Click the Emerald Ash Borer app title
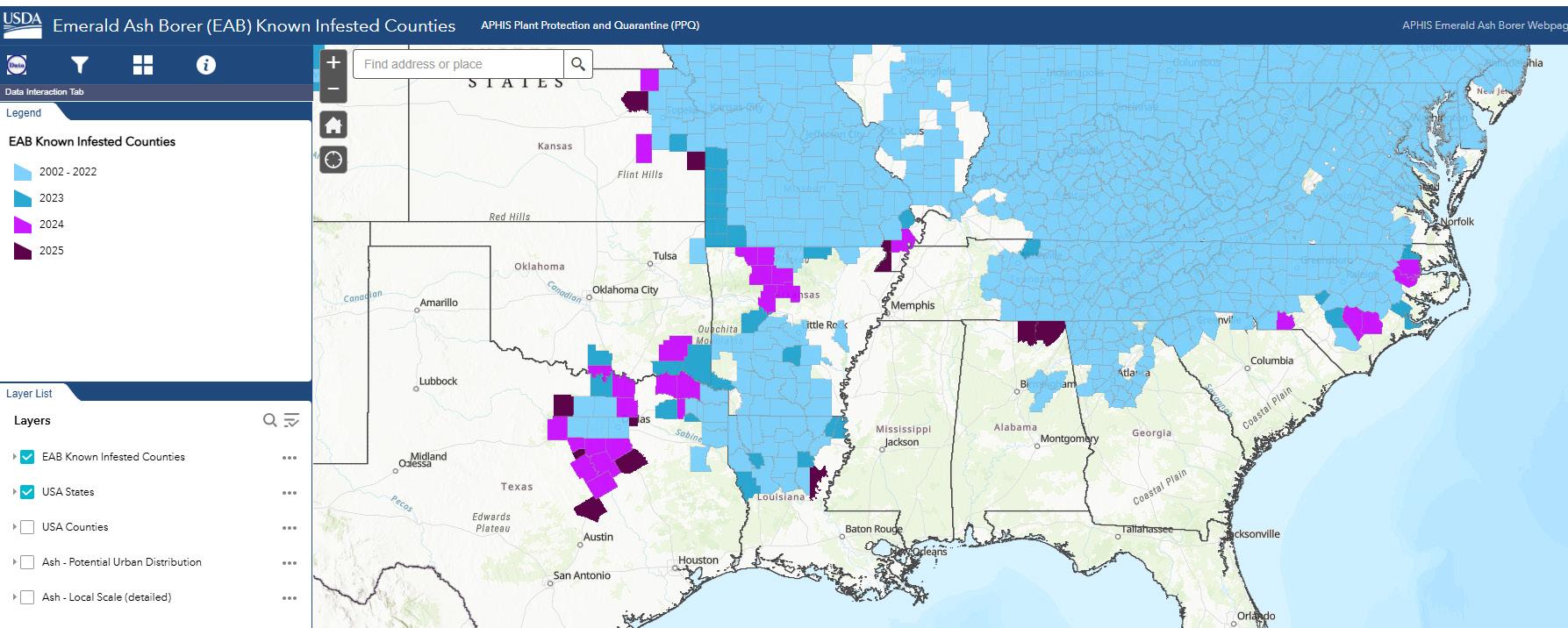Screen dimensions: 1568x628 tap(254, 25)
